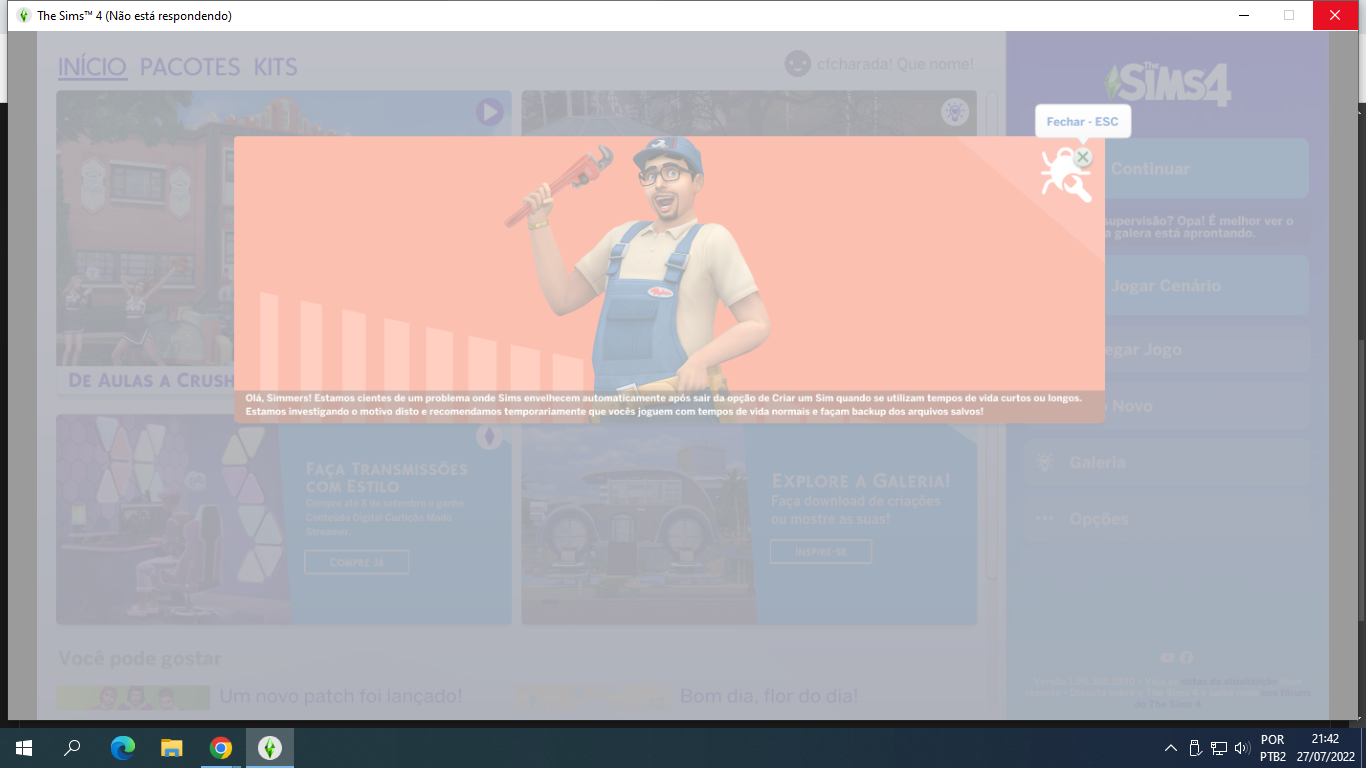The image size is (1366, 768).
Task: Open The Sims YouTube channel icon
Action: pos(1167,657)
